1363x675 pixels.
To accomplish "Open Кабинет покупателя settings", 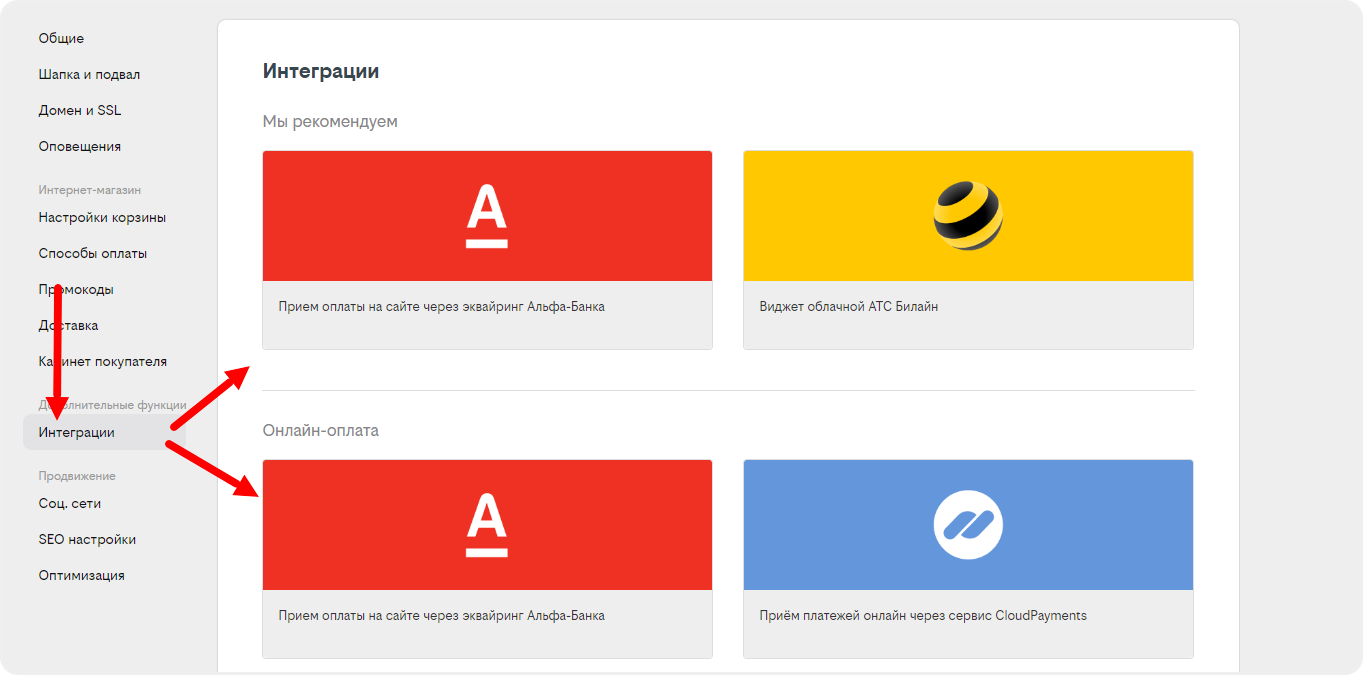I will click(102, 361).
